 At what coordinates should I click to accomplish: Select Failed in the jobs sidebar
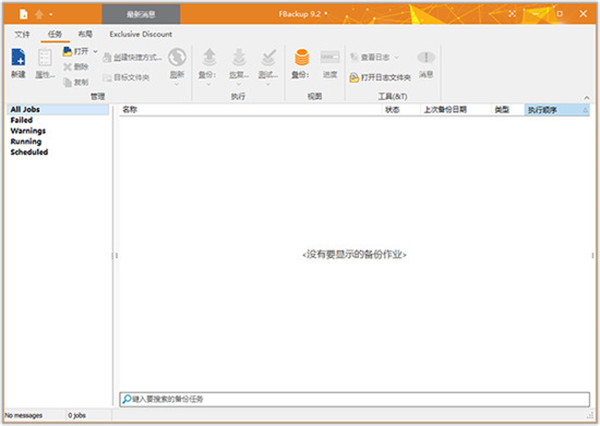pyautogui.click(x=21, y=120)
